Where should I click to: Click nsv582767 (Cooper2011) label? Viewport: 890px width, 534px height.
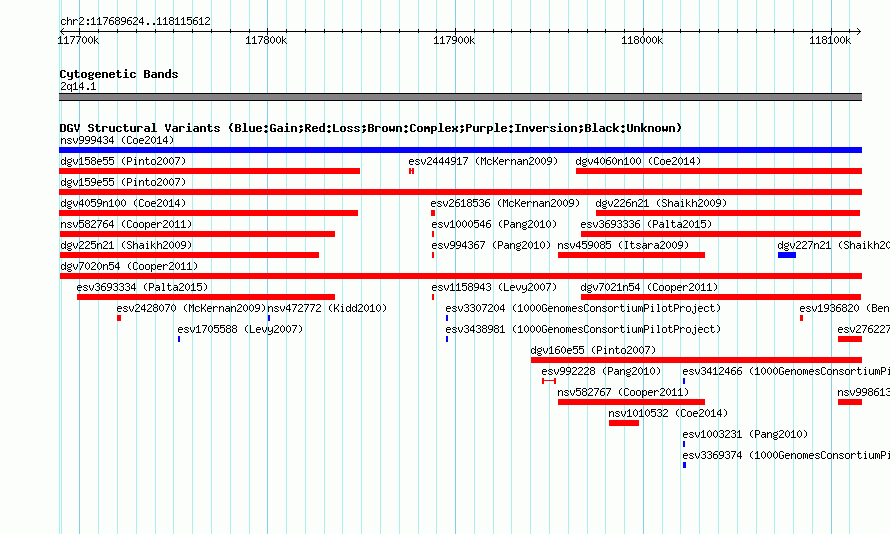[623, 392]
